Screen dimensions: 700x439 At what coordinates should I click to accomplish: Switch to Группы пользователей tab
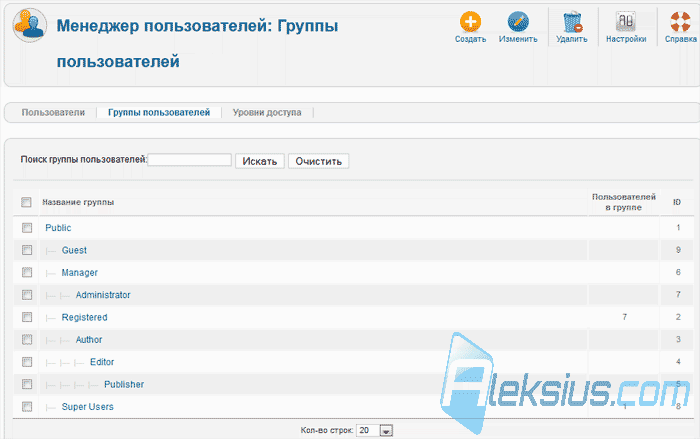click(159, 113)
